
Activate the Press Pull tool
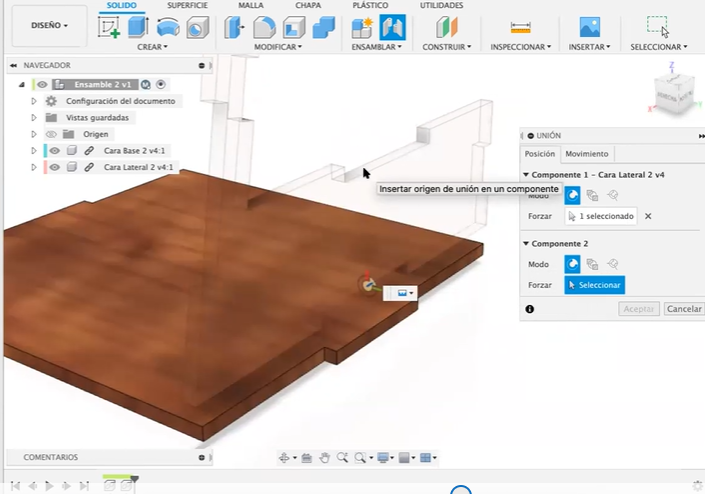pyautogui.click(x=234, y=27)
